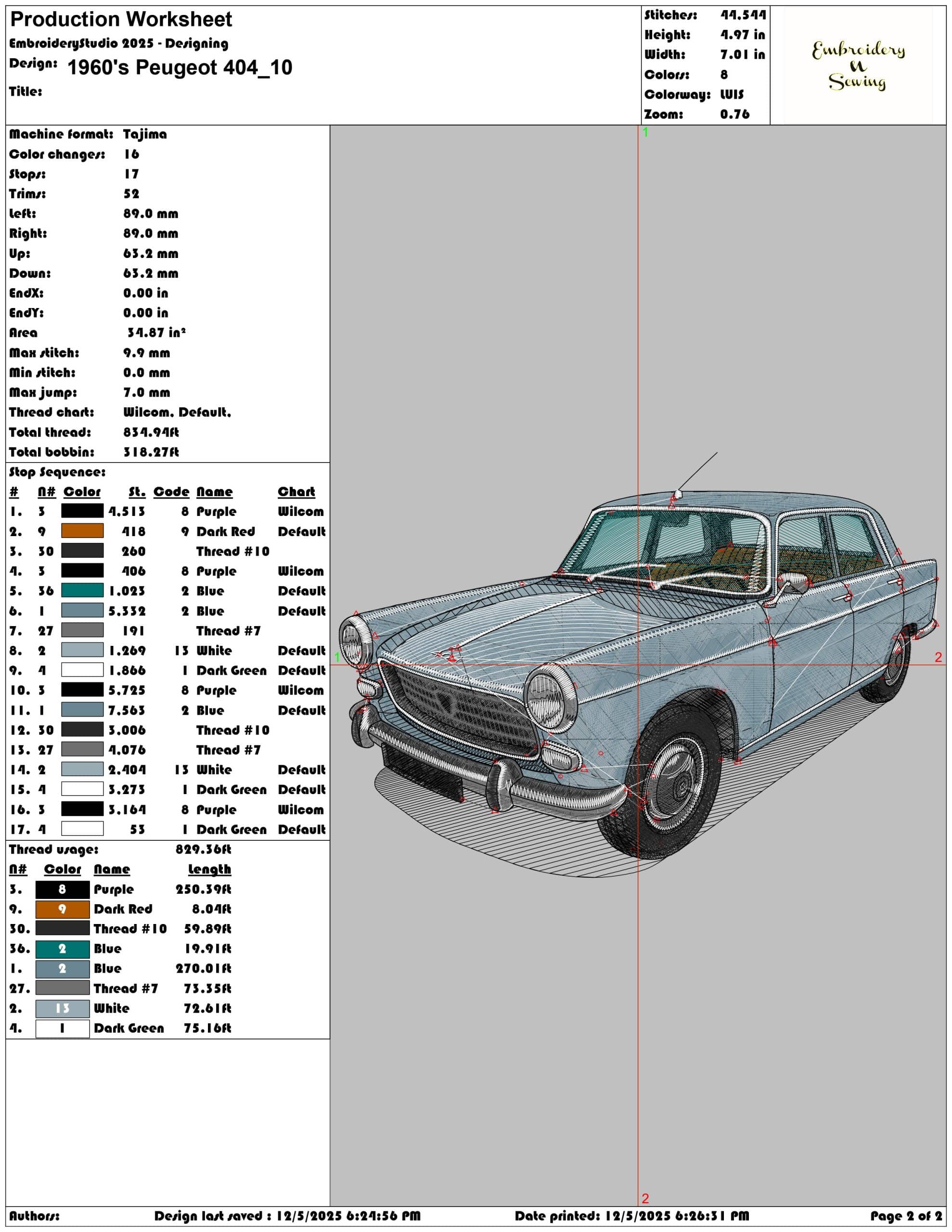This screenshot has height=1232, width=952.
Task: Select the slate blue swatch in stop row 6
Action: coord(82,610)
